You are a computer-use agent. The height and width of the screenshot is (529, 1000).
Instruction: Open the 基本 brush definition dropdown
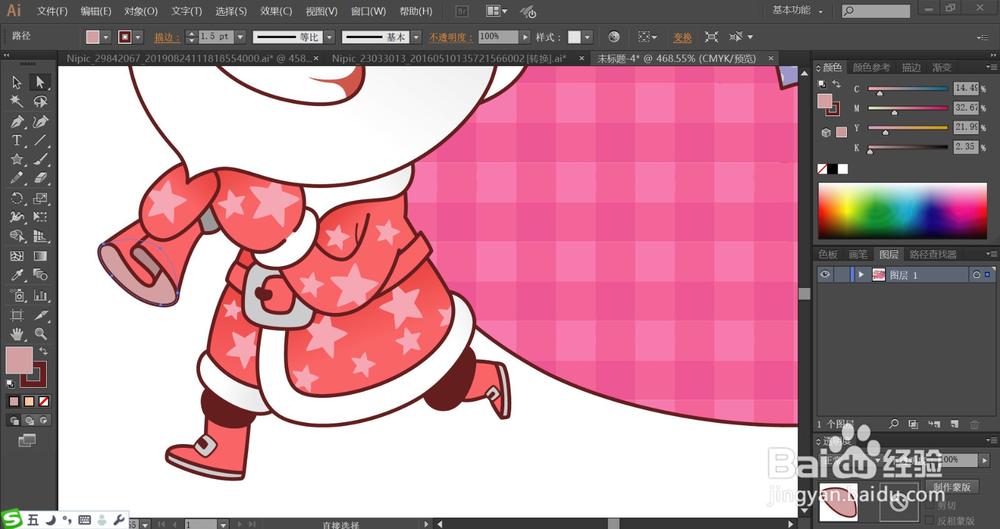click(x=416, y=37)
